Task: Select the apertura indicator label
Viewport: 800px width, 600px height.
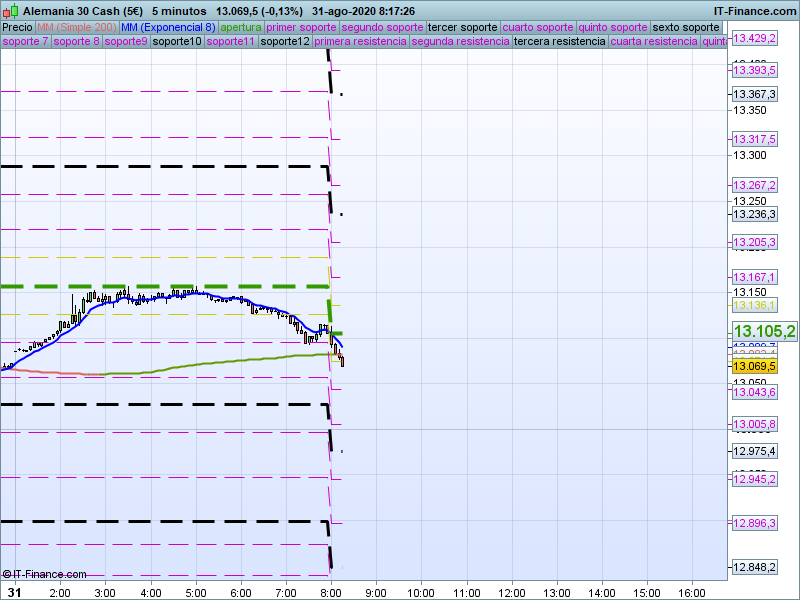Action: point(241,27)
